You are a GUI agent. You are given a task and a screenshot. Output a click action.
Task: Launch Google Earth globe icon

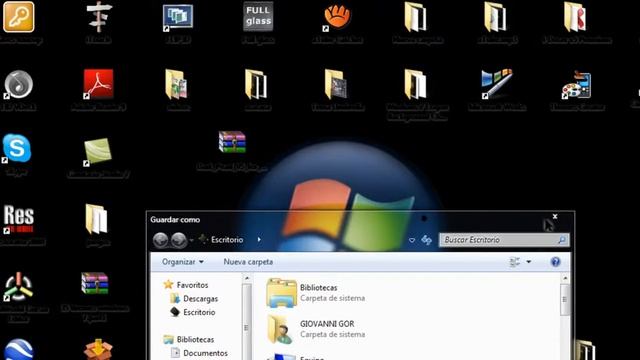(x=18, y=350)
